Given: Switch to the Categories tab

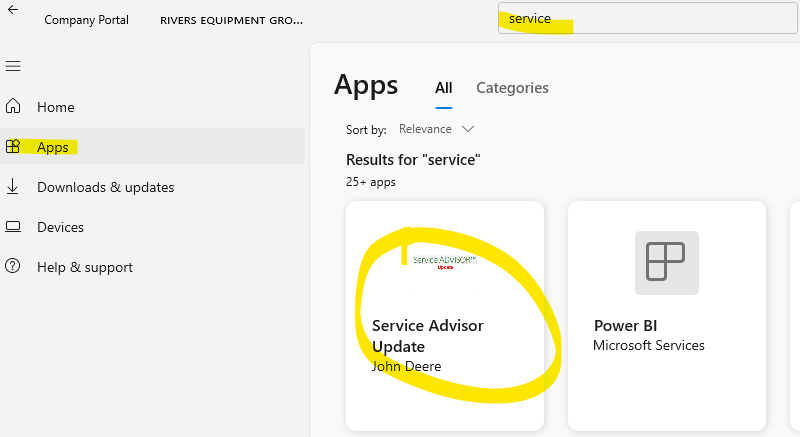Looking at the screenshot, I should coord(512,88).
